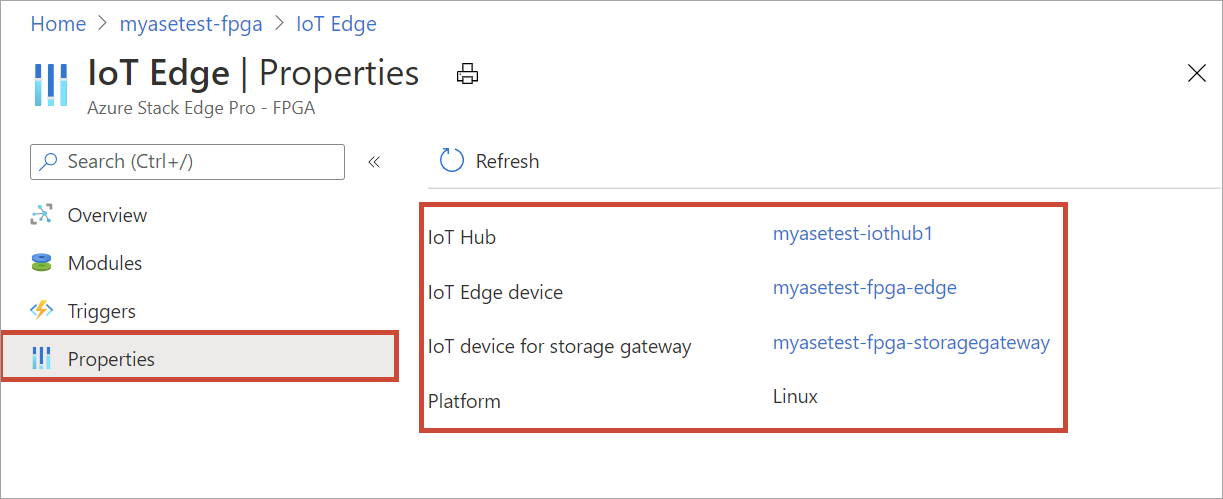Click the Refresh circular arrow icon
1223x499 pixels.
tap(452, 161)
